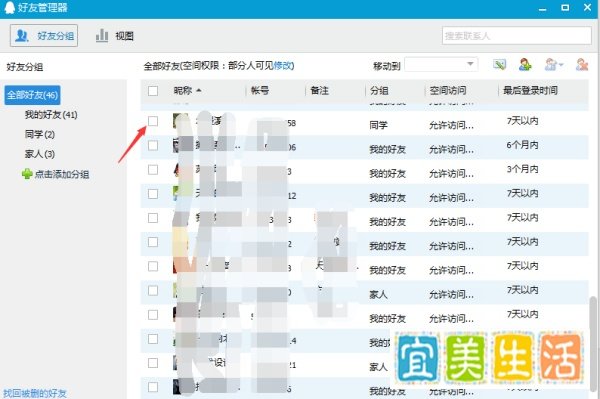600x399 pixels.
Task: Check the box for 家人 row ending 21
Action: (153, 363)
